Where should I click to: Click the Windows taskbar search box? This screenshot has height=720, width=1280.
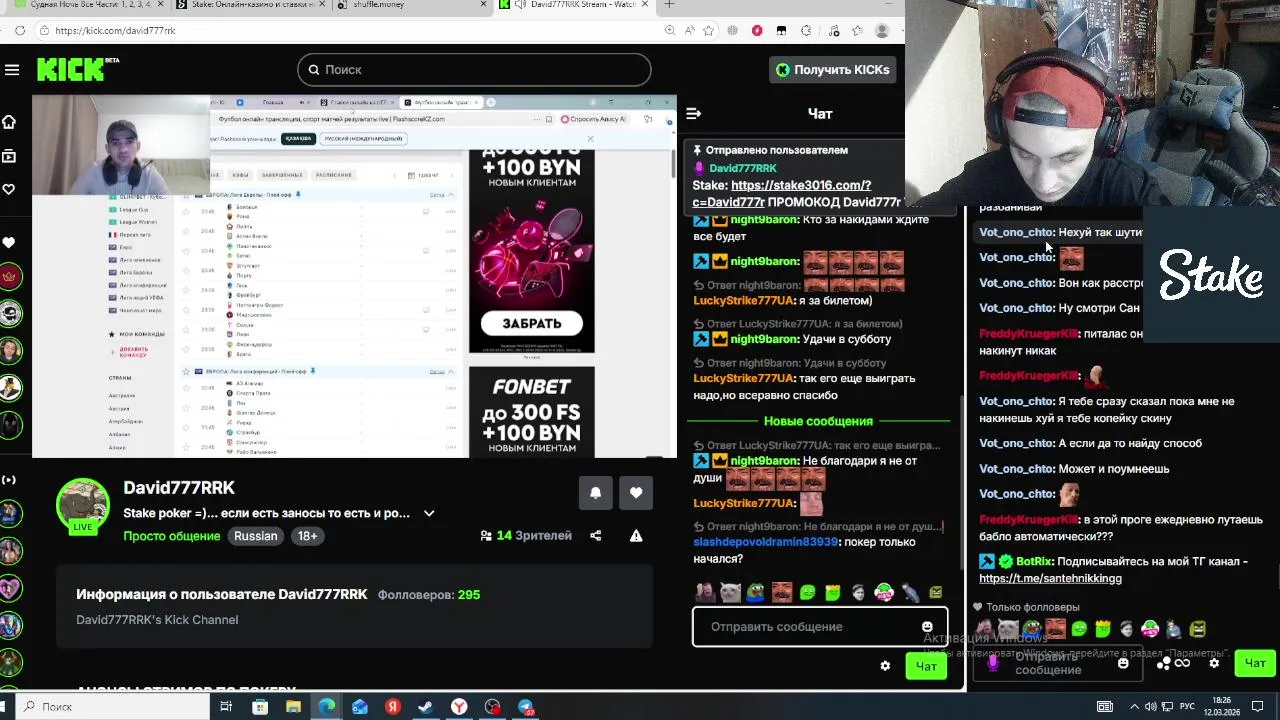[x=110, y=706]
